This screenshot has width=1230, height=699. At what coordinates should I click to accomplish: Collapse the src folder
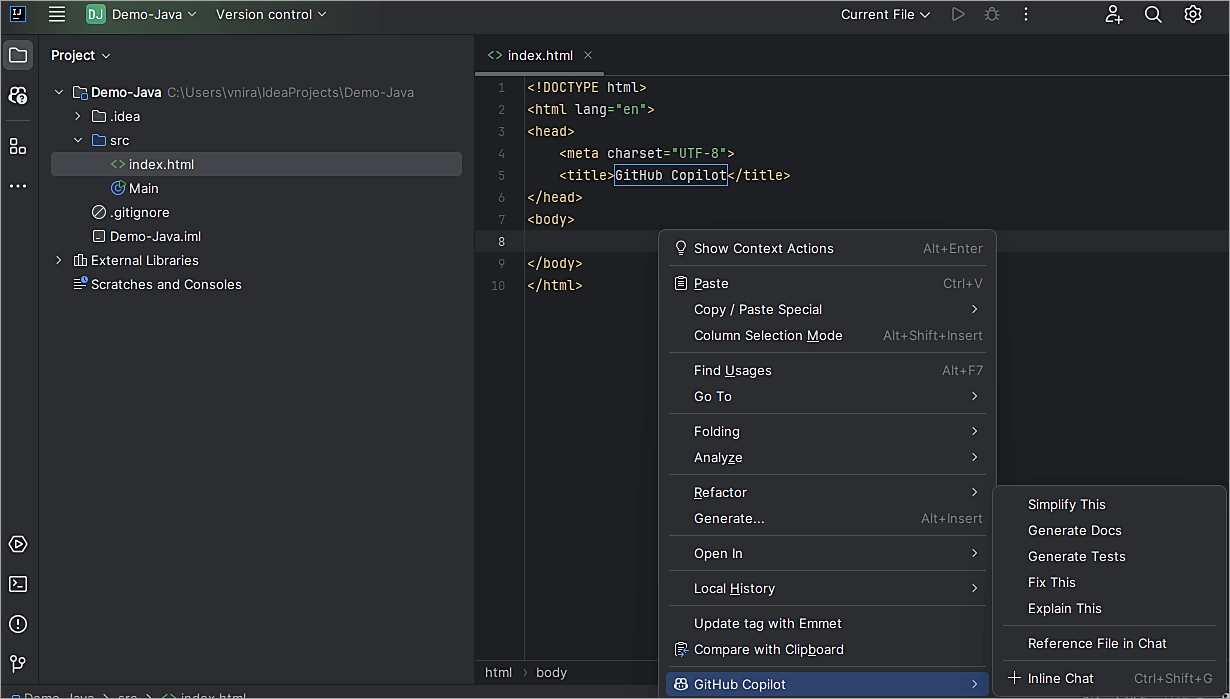point(78,141)
